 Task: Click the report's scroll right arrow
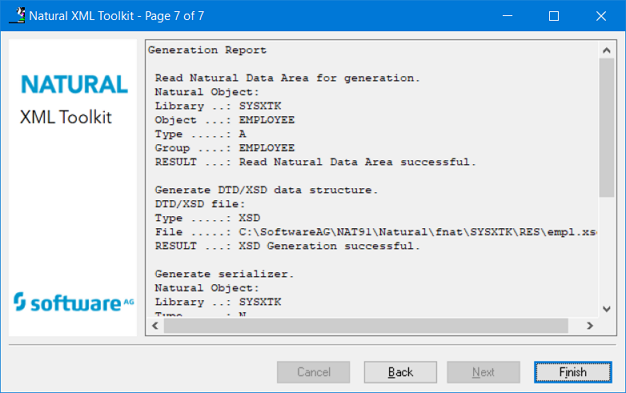[590, 326]
